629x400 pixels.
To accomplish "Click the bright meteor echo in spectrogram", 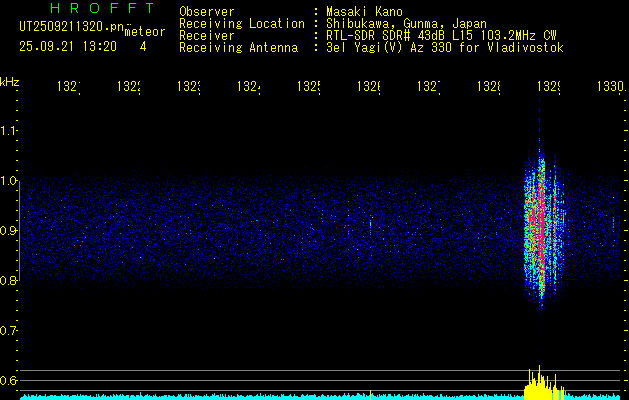I will [540, 225].
